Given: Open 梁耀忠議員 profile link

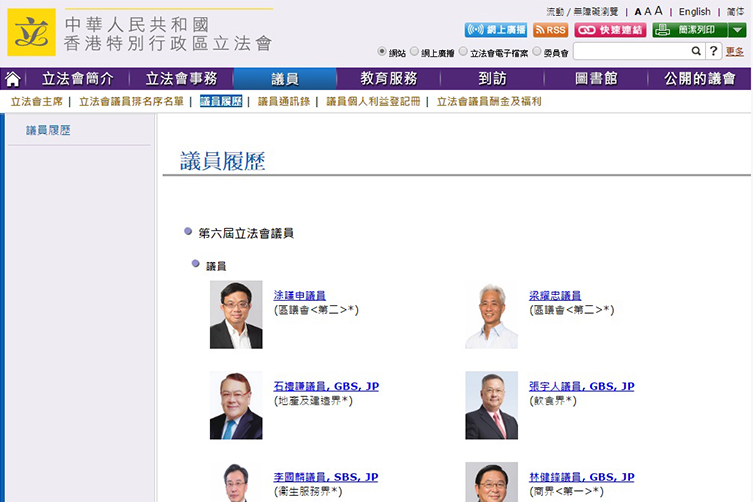Looking at the screenshot, I should (555, 296).
